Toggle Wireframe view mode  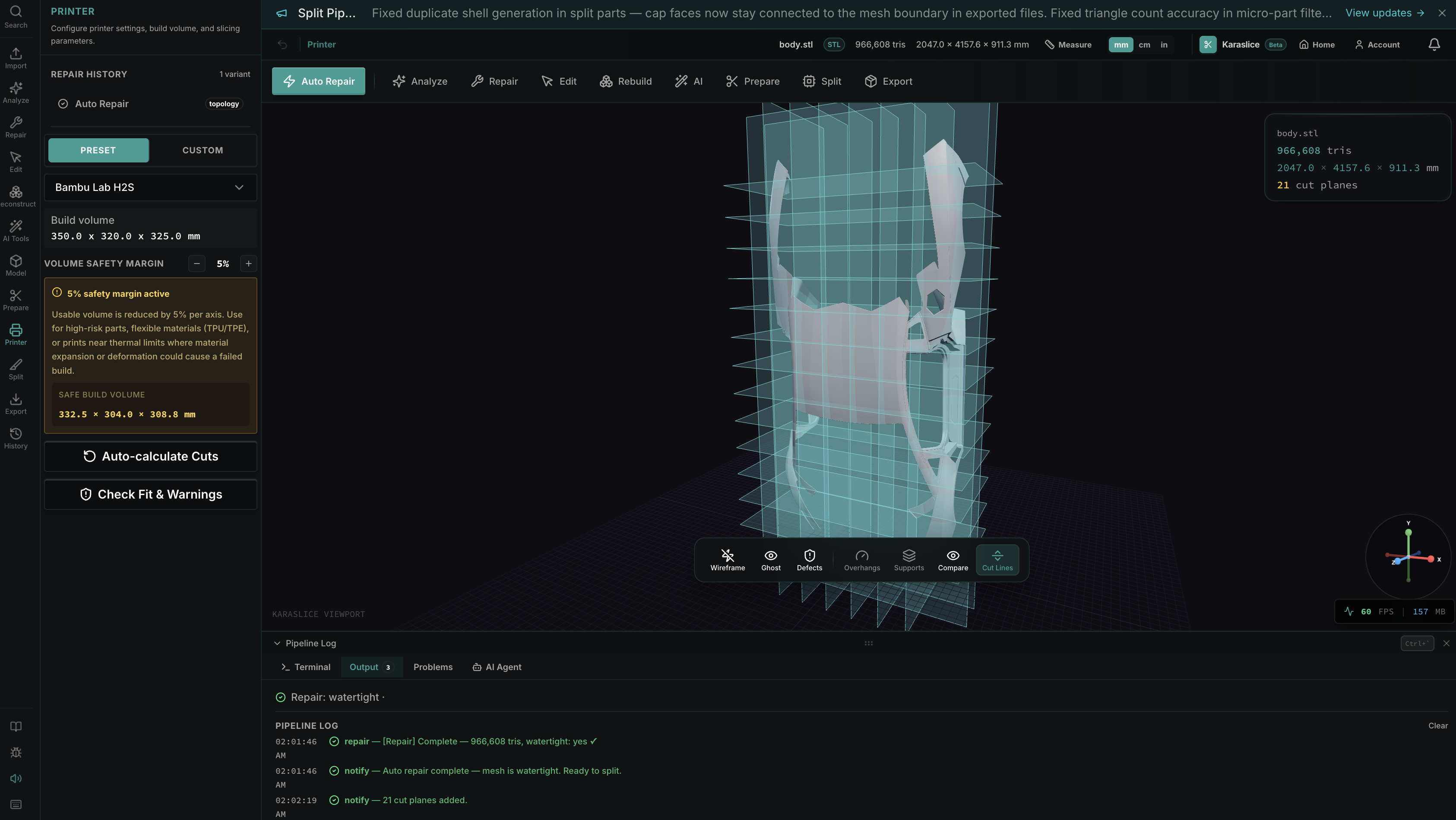point(728,560)
